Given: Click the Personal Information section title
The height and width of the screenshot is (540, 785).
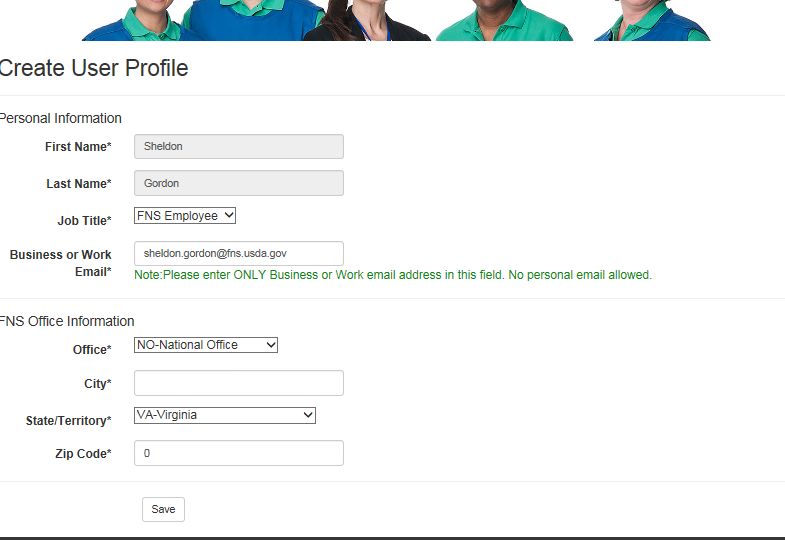Looking at the screenshot, I should (x=61, y=118).
